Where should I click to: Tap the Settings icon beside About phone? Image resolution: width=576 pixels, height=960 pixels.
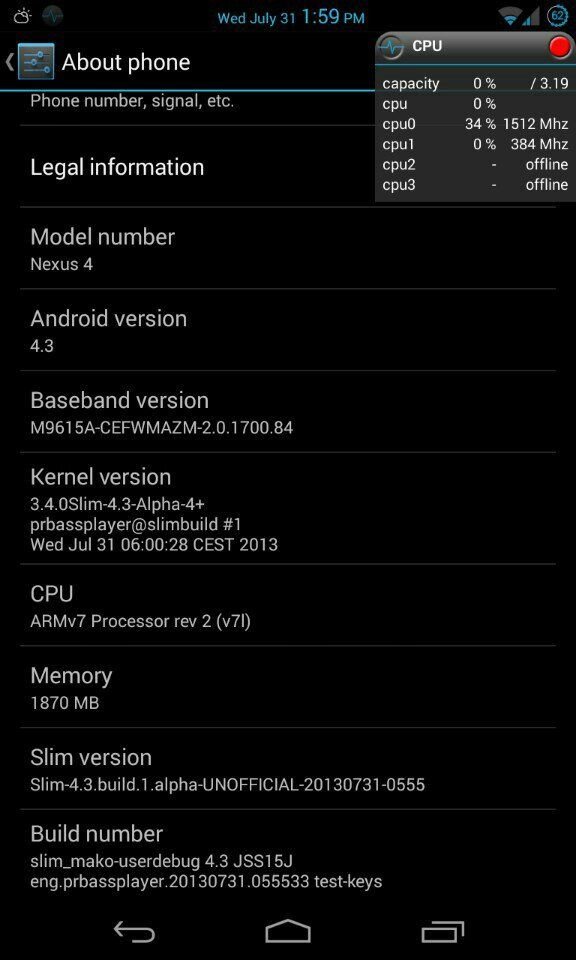coord(36,62)
